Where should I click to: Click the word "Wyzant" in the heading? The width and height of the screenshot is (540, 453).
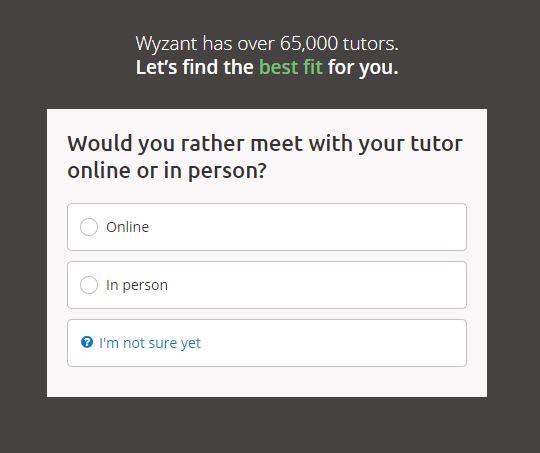point(166,44)
